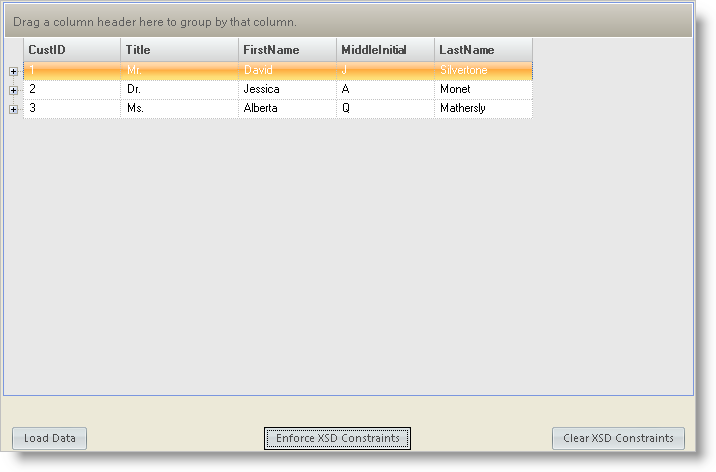This screenshot has height=472, width=716.
Task: Click the Jessica first name cell
Action: [x=287, y=90]
